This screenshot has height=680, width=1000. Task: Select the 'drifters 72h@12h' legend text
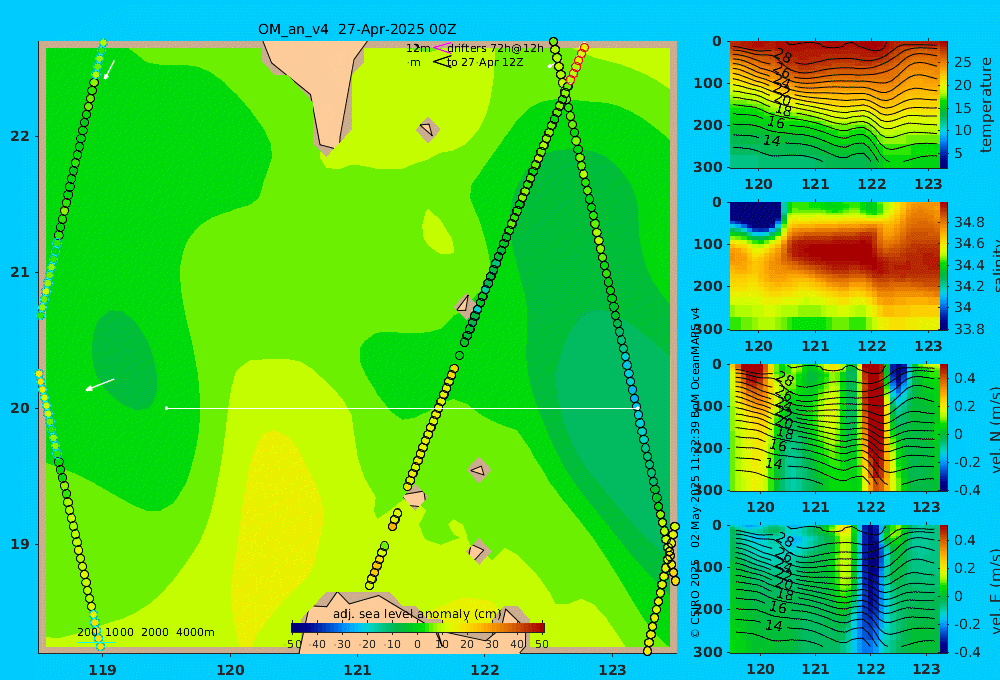495,48
